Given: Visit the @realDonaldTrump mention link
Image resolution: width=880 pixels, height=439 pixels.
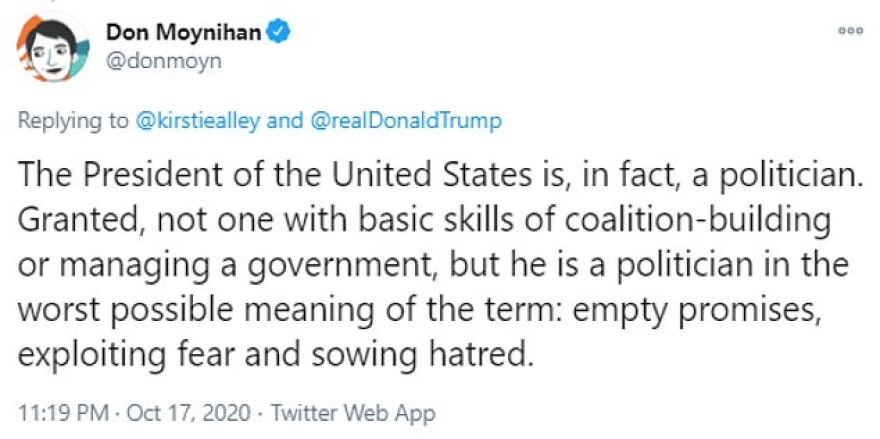Looking at the screenshot, I should [405, 121].
